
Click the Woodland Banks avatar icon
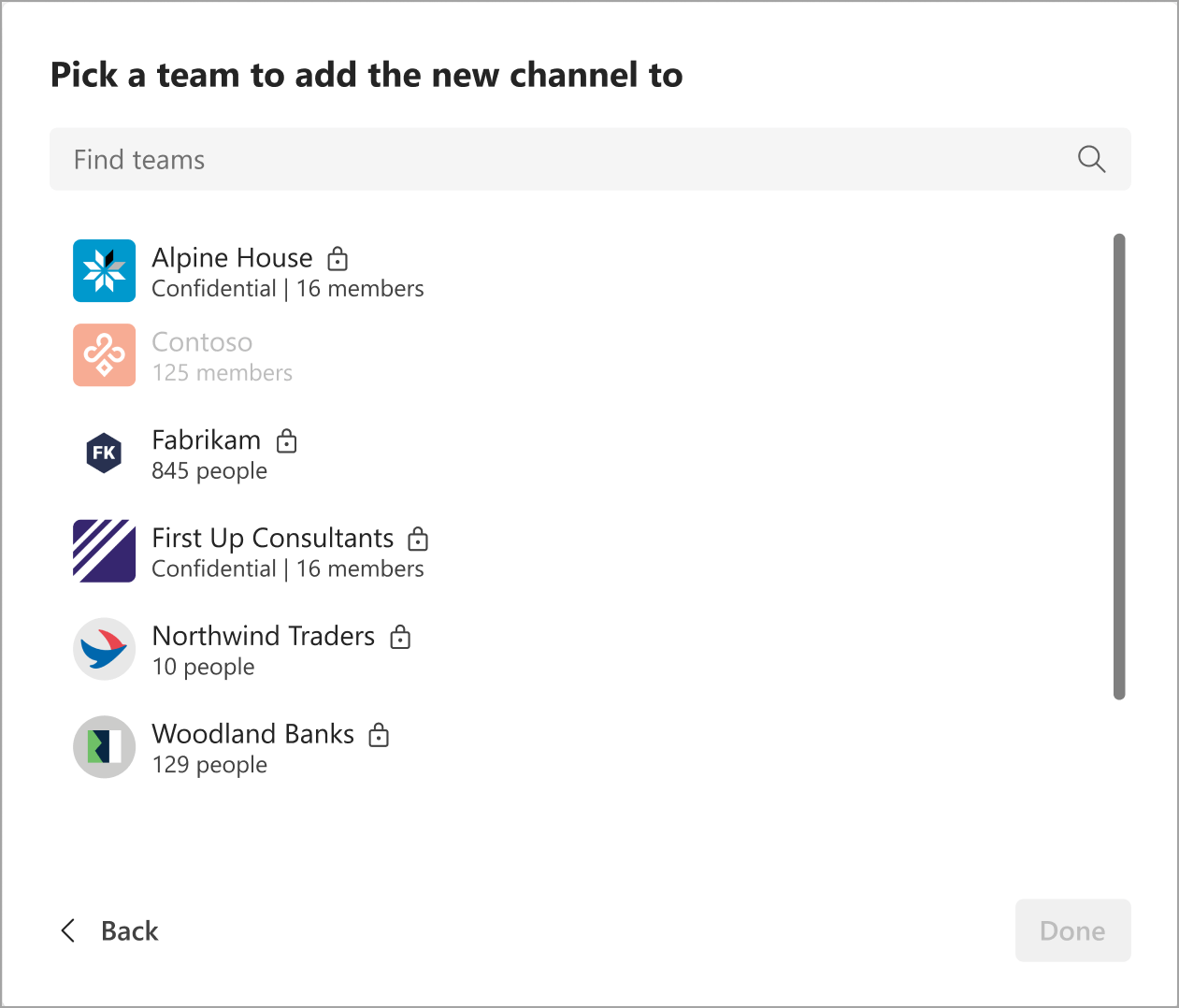coord(104,747)
